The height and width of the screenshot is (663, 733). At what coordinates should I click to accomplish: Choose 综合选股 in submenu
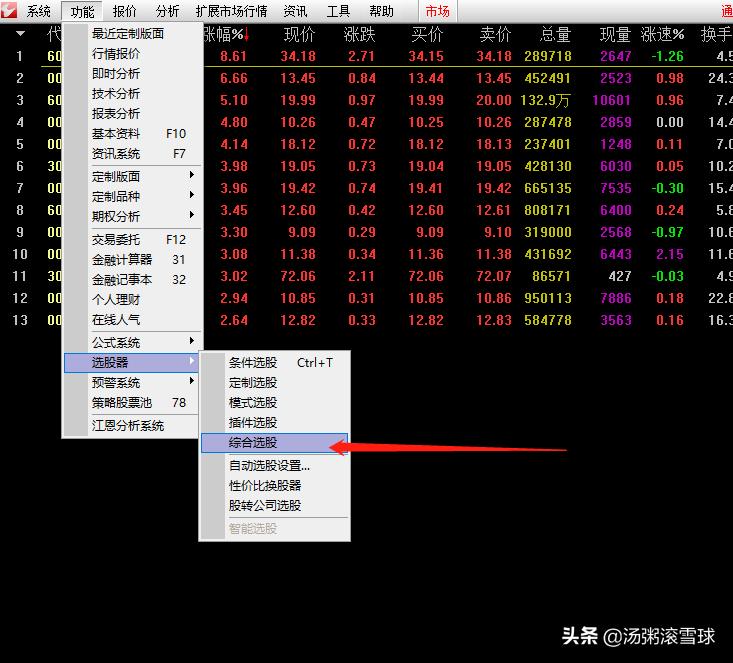click(275, 443)
